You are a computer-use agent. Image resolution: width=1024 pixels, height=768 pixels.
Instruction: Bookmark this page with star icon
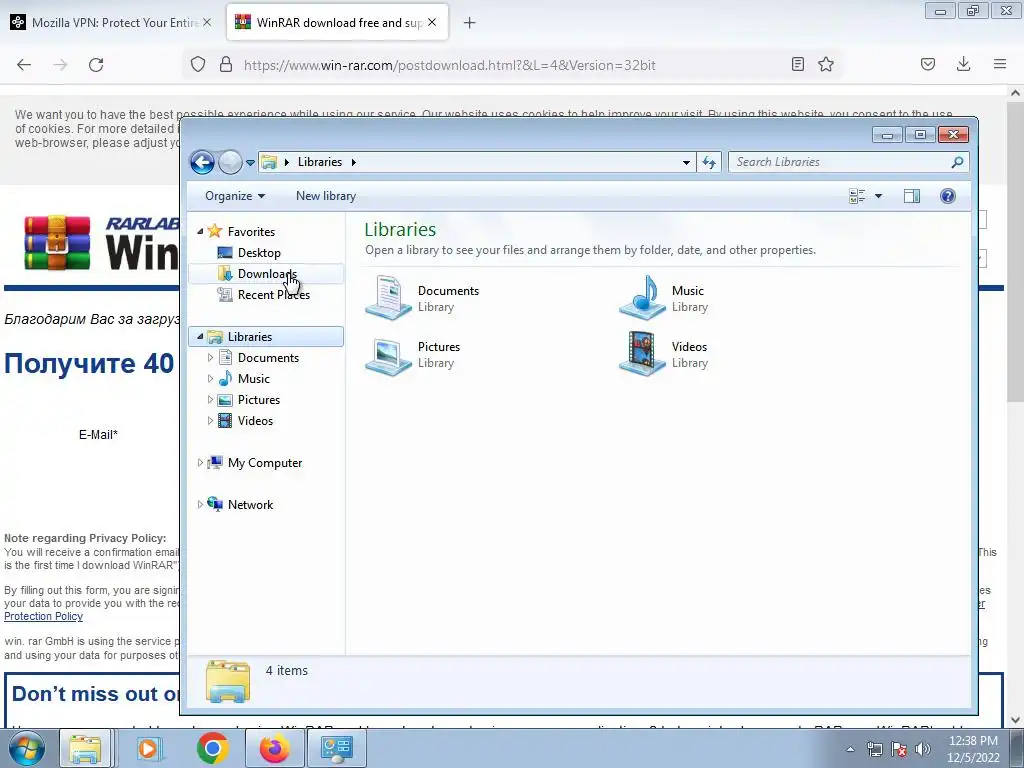click(825, 64)
